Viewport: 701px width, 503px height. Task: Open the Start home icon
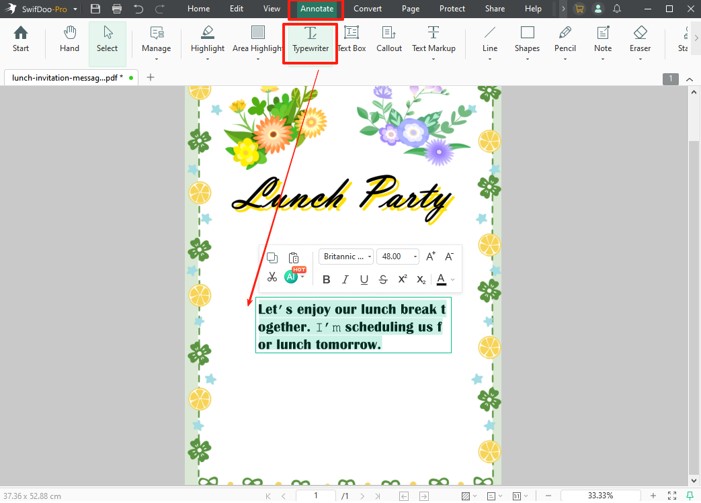pyautogui.click(x=21, y=40)
